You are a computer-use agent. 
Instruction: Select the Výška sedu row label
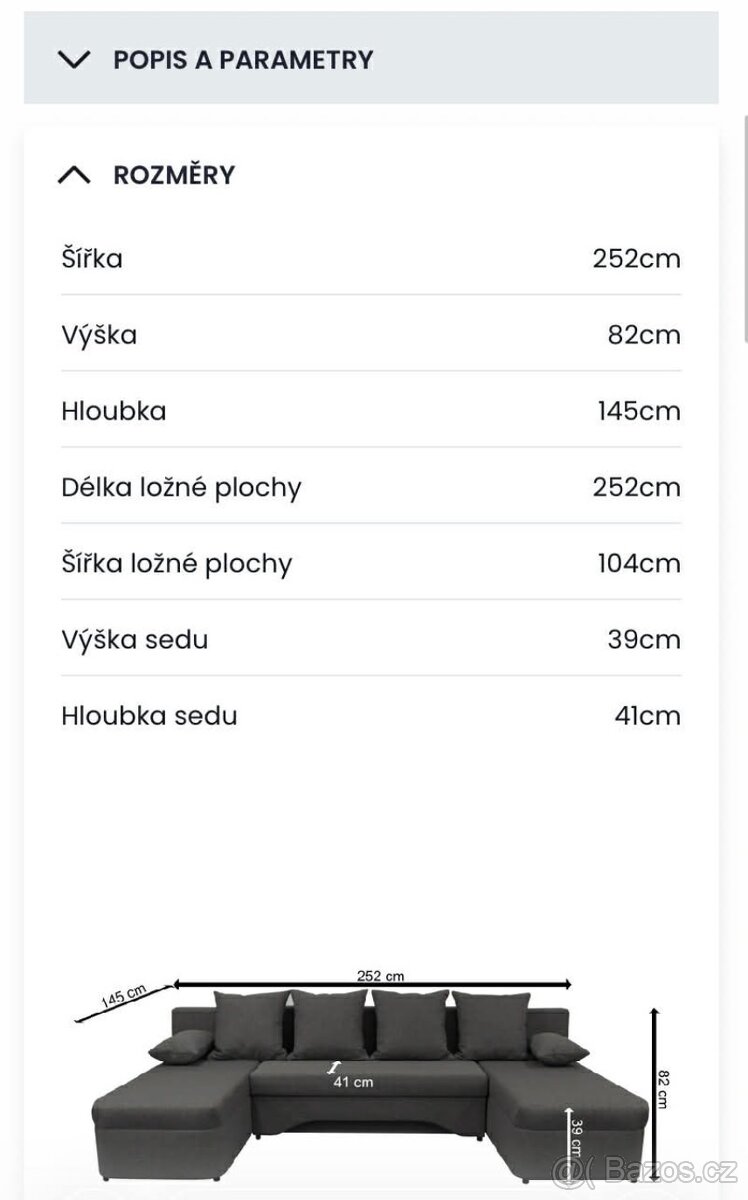(135, 639)
